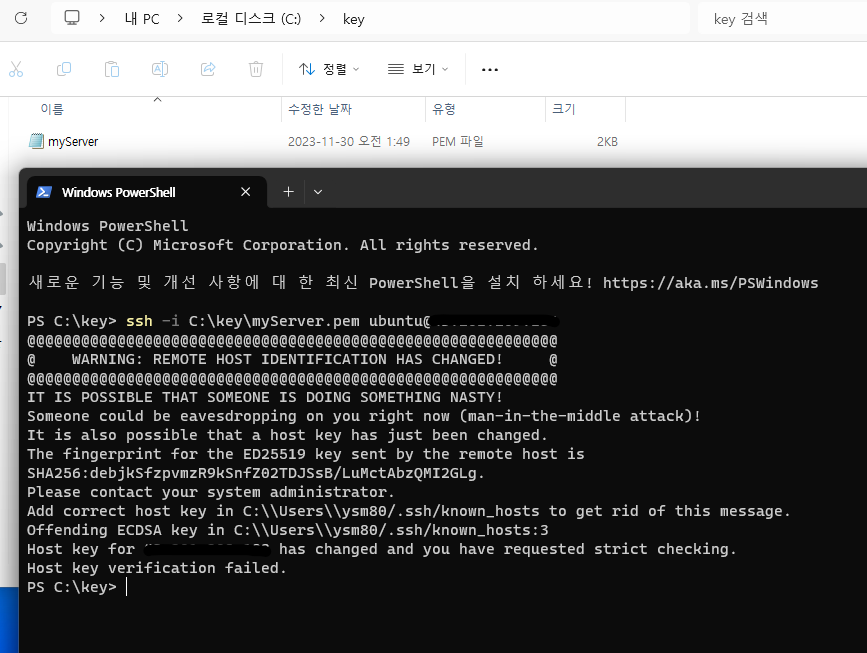Sort by 수정한 날짜 column header
867x653 pixels.
tap(320, 109)
